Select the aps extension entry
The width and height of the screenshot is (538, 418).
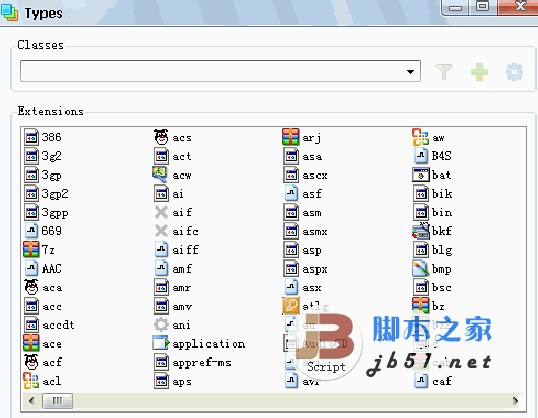click(x=173, y=381)
